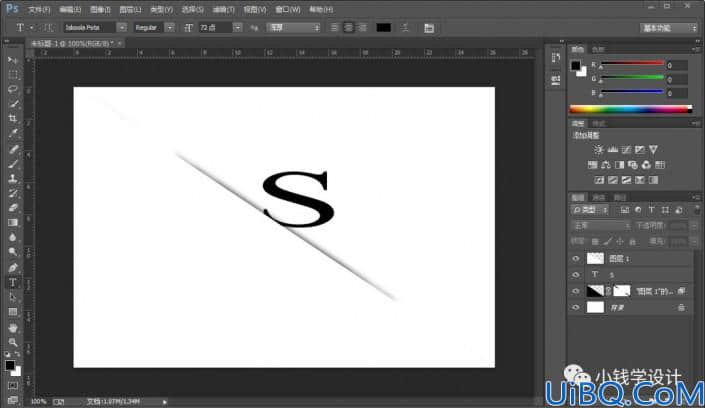This screenshot has height=408, width=705.
Task: Open the anti-aliasing method dropdown
Action: 293,27
